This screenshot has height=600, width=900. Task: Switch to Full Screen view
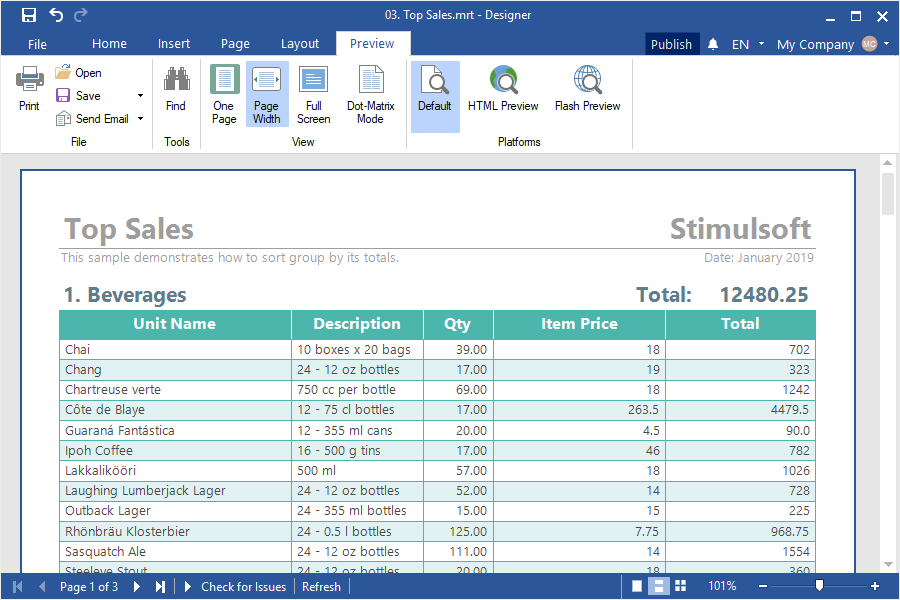click(313, 94)
